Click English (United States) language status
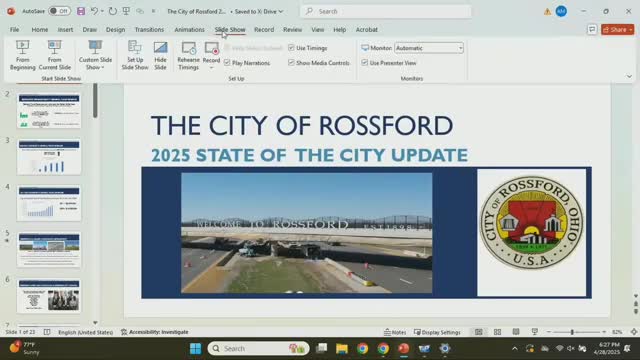Image resolution: width=640 pixels, height=360 pixels. (85, 332)
